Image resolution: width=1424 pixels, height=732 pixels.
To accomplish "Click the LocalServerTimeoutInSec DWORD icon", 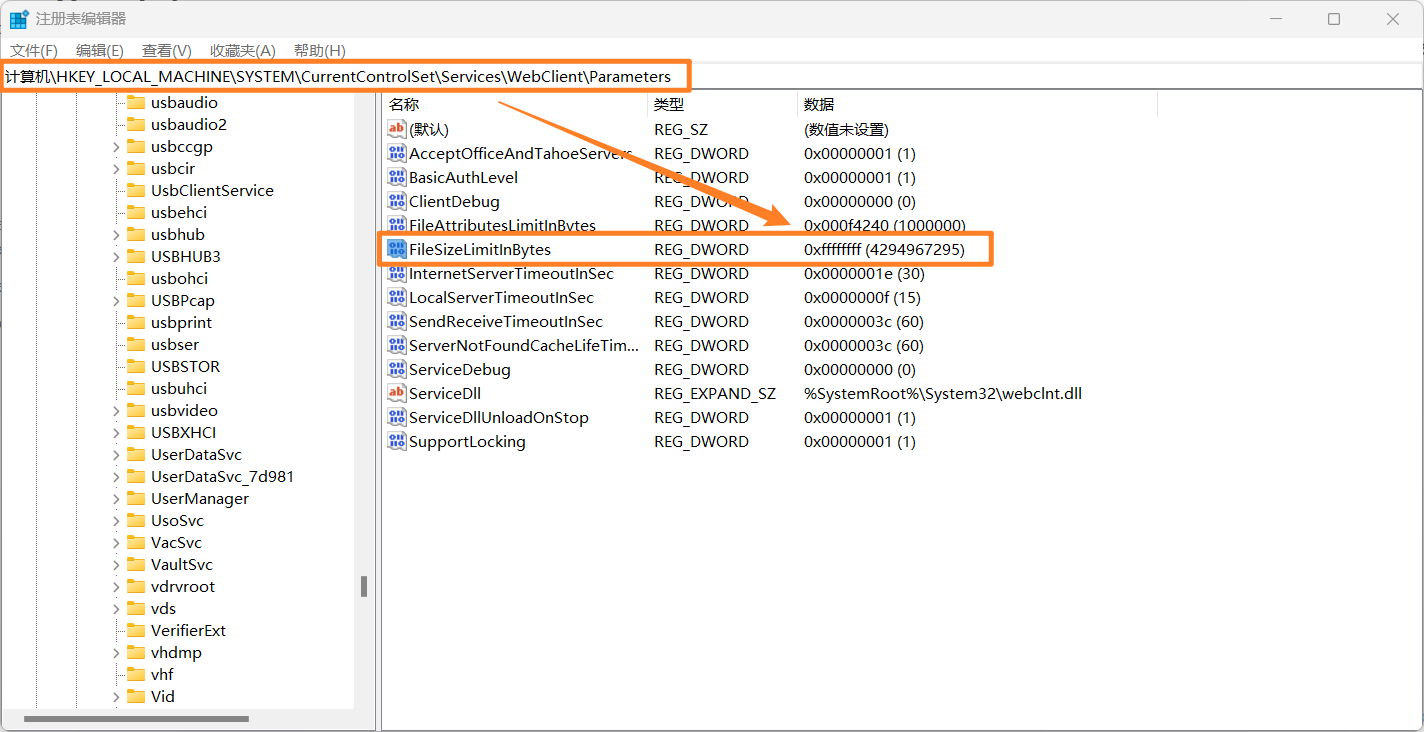I will pyautogui.click(x=397, y=297).
